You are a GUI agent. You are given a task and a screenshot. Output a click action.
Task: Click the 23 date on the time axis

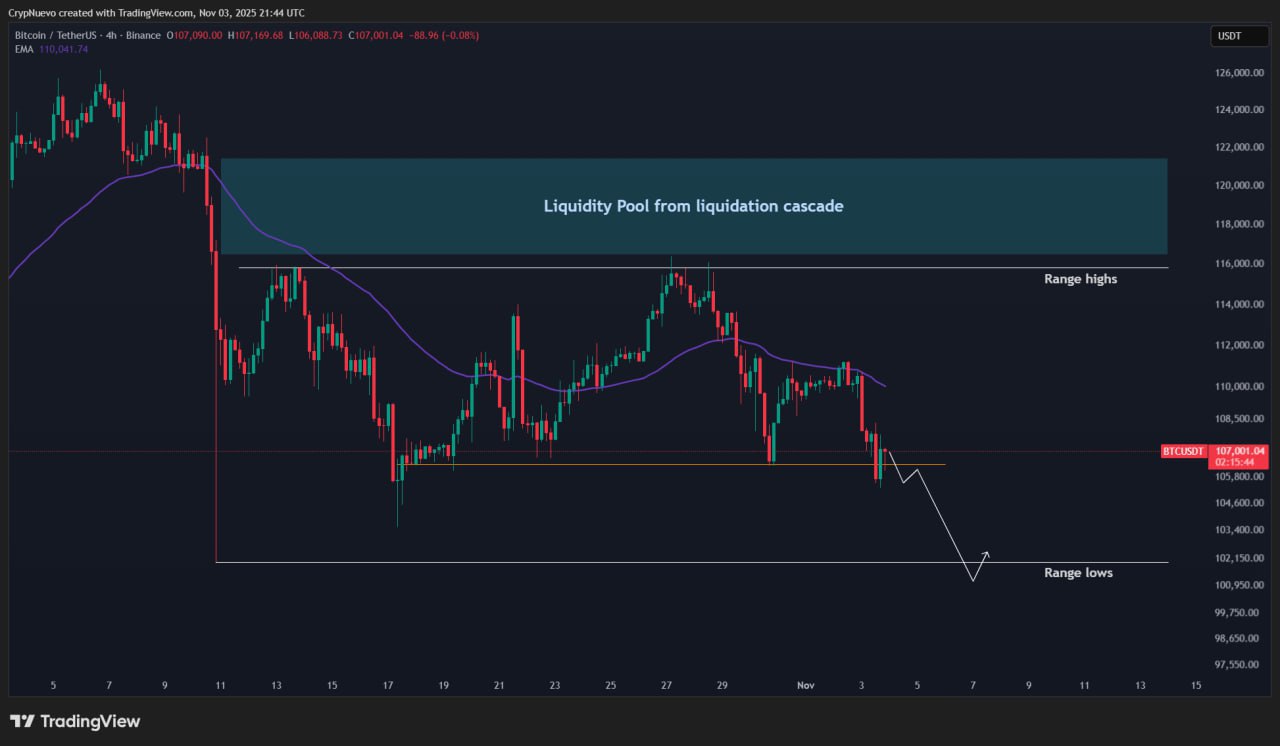click(x=555, y=686)
